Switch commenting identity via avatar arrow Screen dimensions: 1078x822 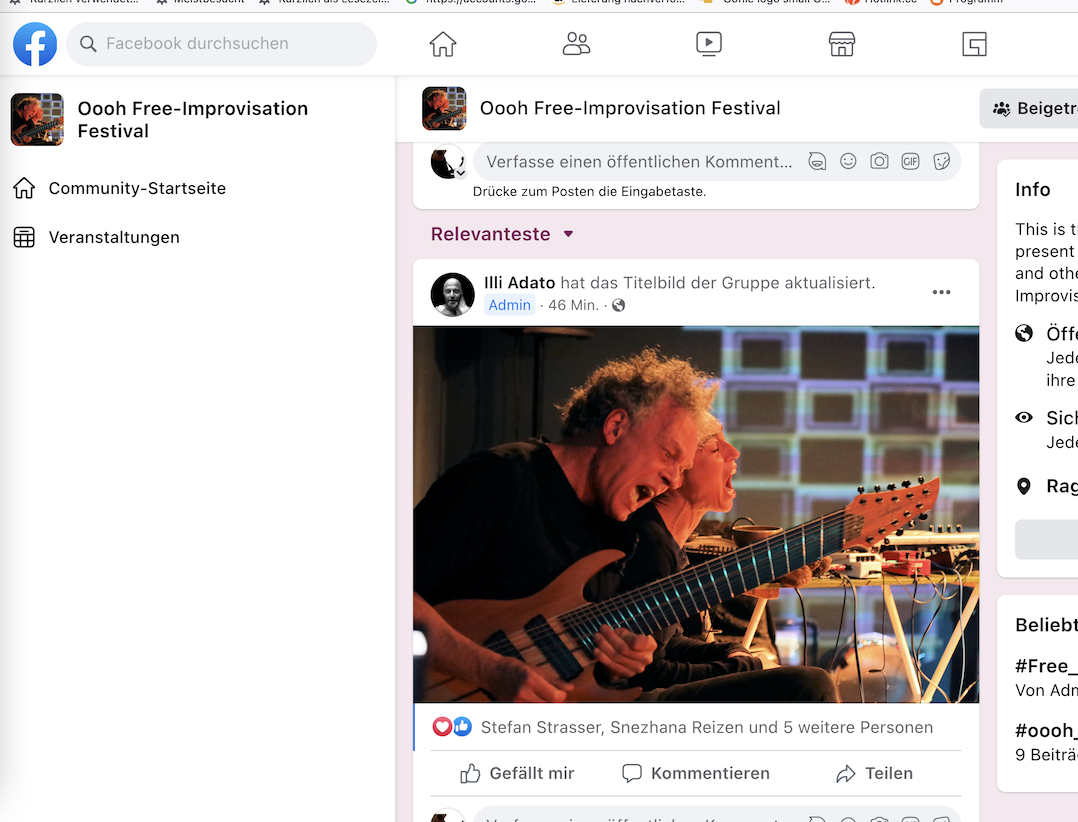461,173
